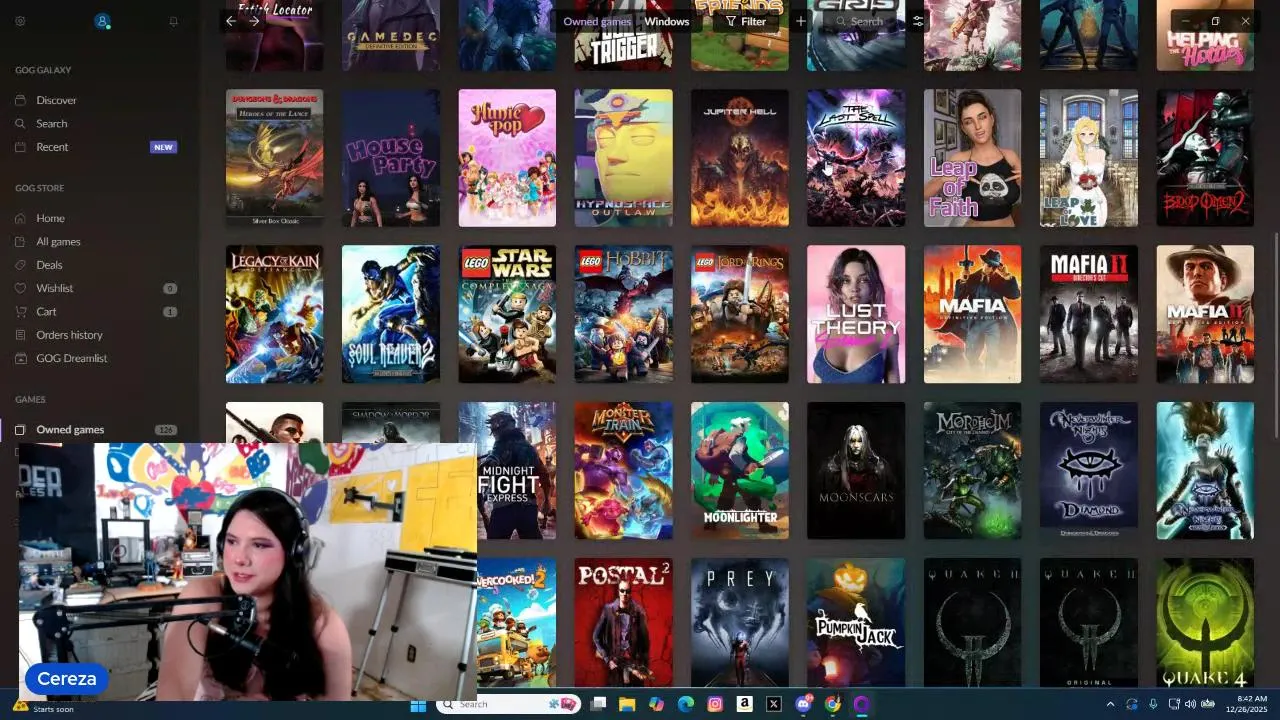This screenshot has height=720, width=1280.
Task: Open the House Party game tile
Action: pyautogui.click(x=391, y=158)
